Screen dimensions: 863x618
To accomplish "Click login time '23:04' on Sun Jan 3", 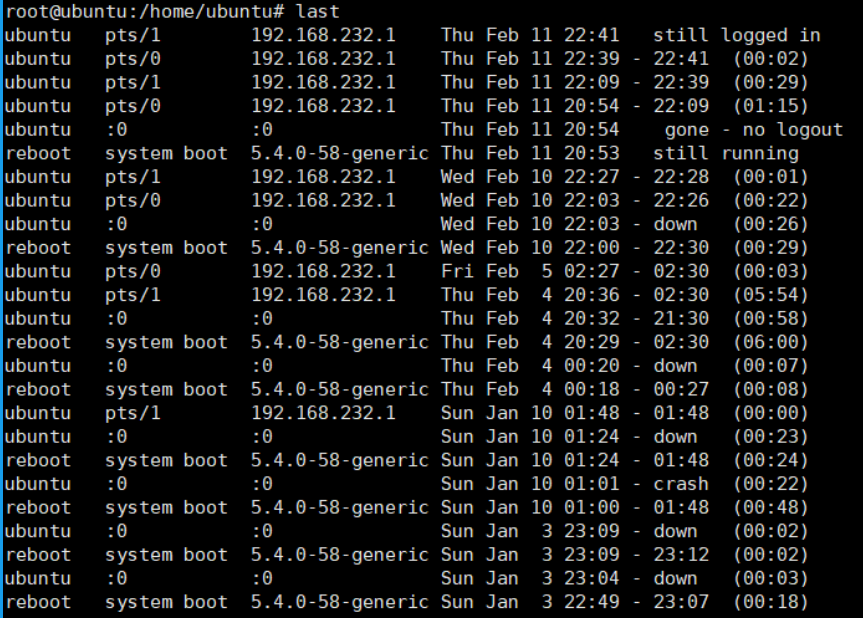I will (592, 578).
